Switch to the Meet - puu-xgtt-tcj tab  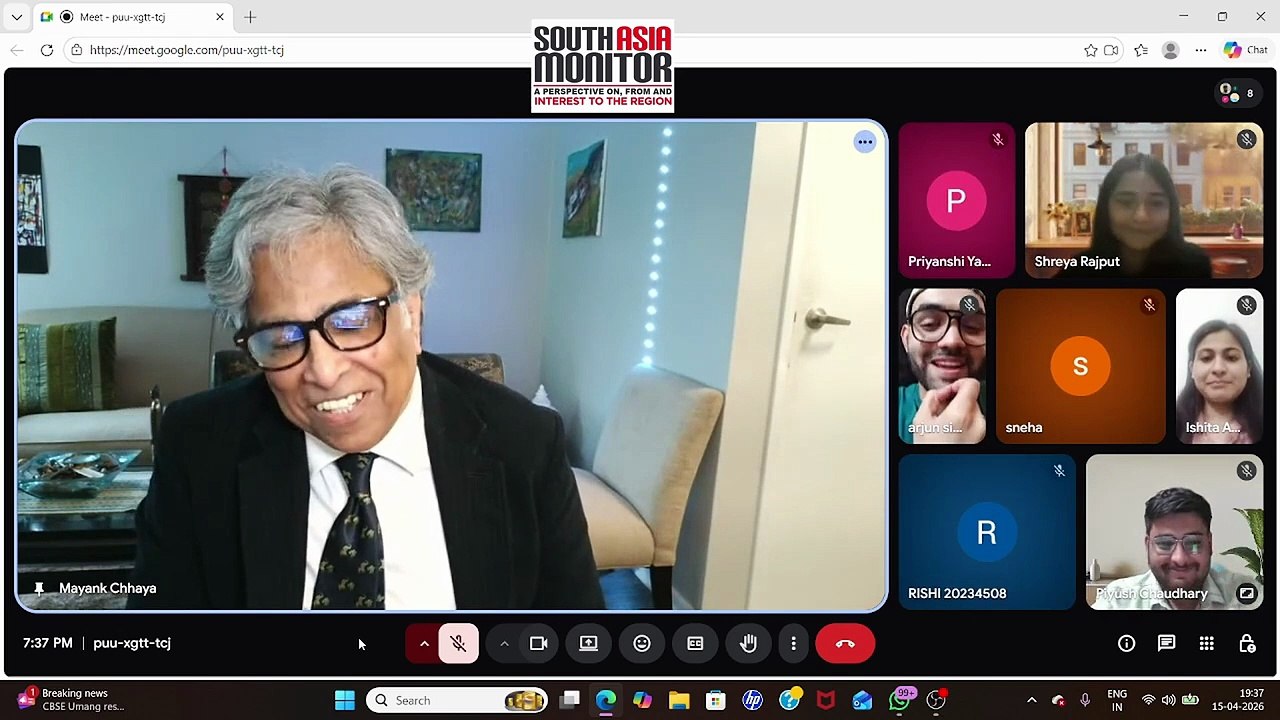[x=134, y=17]
